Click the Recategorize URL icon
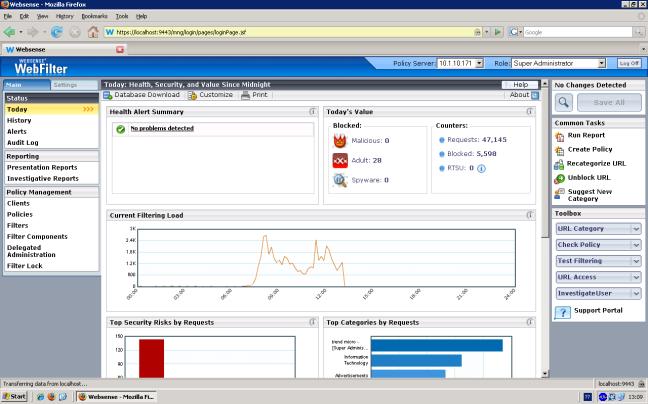The width and height of the screenshot is (648, 404). coord(559,164)
